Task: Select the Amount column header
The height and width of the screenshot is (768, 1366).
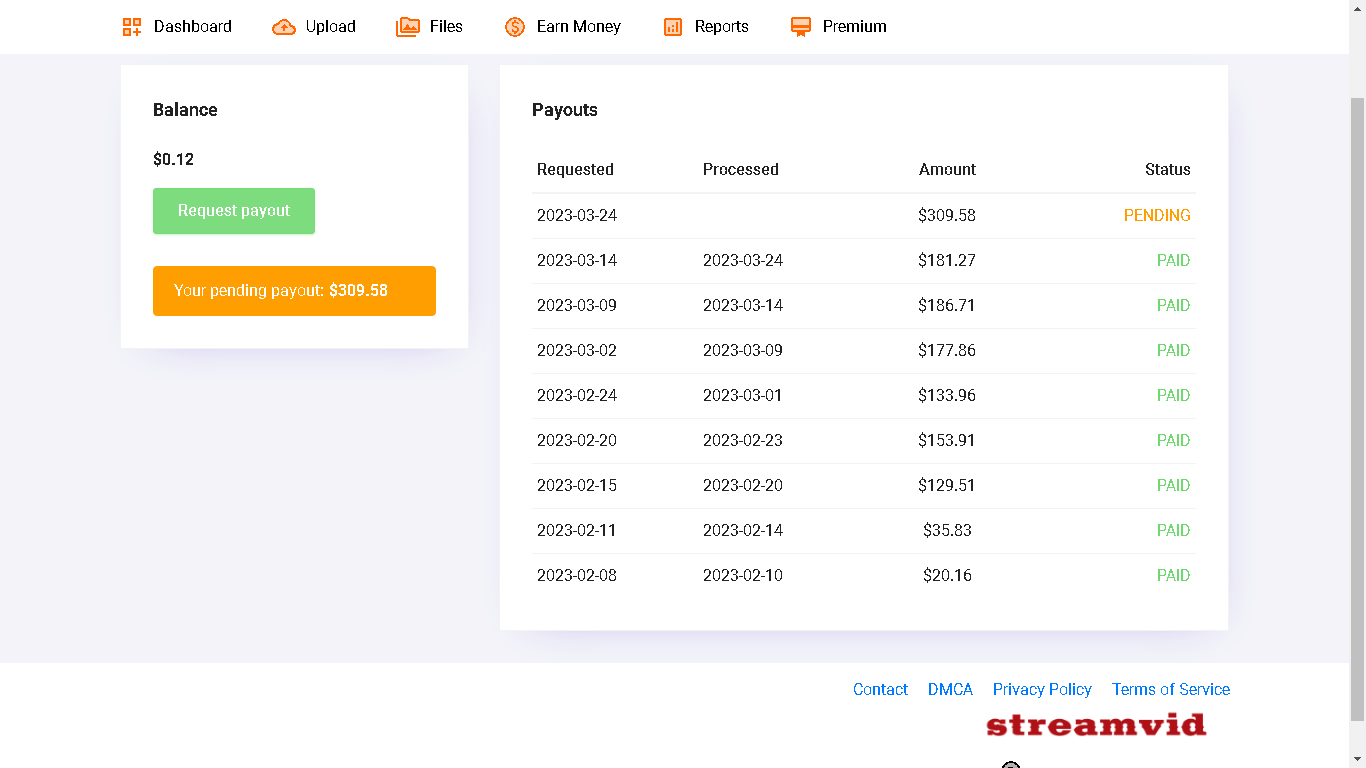Action: 947,170
